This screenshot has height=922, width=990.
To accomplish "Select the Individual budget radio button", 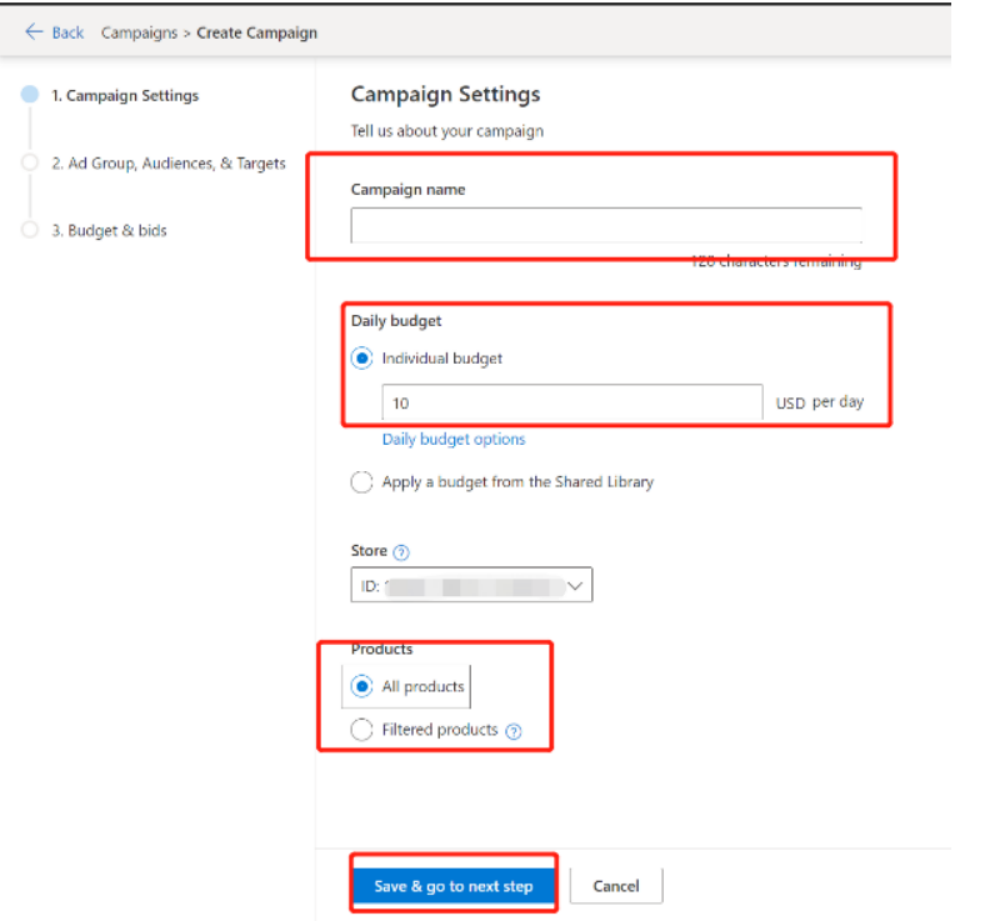I will click(x=362, y=359).
